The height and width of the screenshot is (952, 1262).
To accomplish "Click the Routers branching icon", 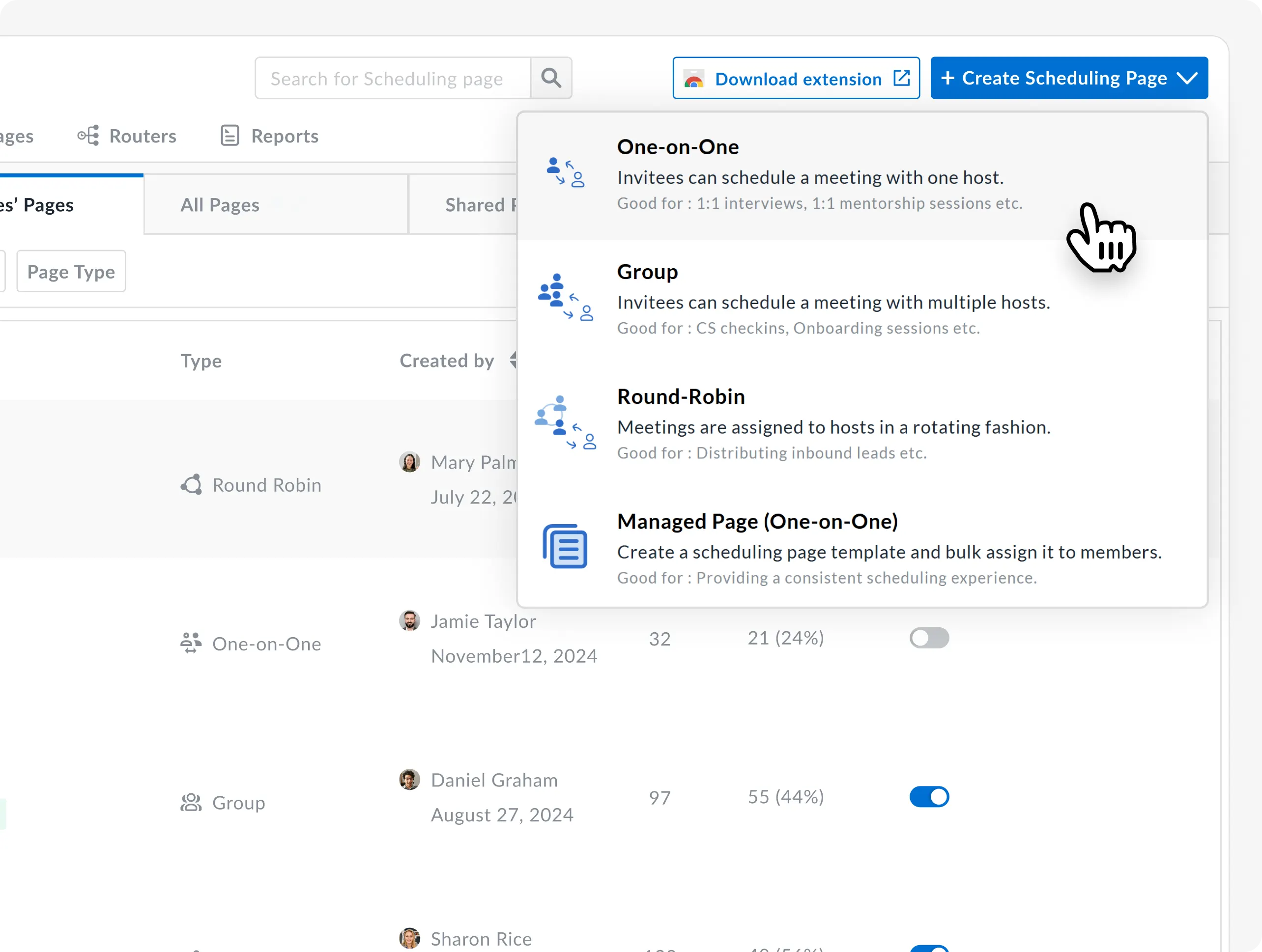I will point(88,136).
